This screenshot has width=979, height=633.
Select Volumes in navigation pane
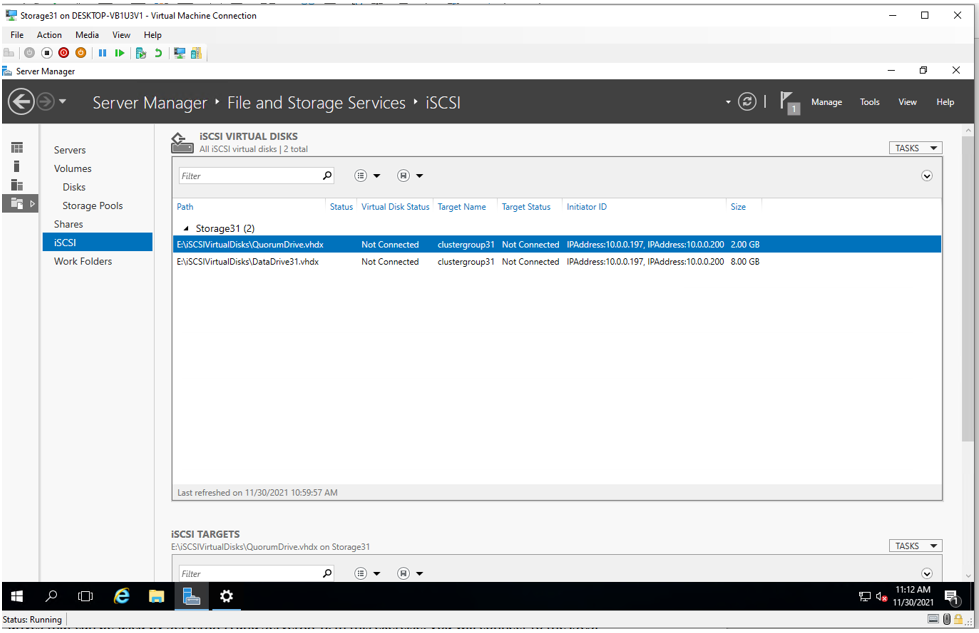click(72, 169)
